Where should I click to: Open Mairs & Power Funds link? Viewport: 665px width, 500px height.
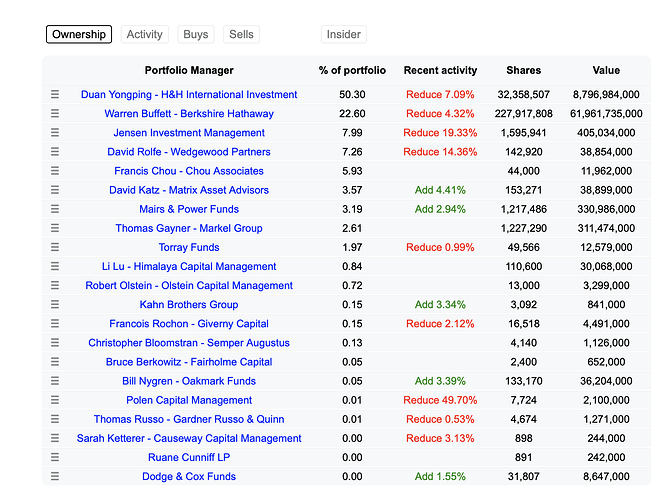click(x=189, y=209)
